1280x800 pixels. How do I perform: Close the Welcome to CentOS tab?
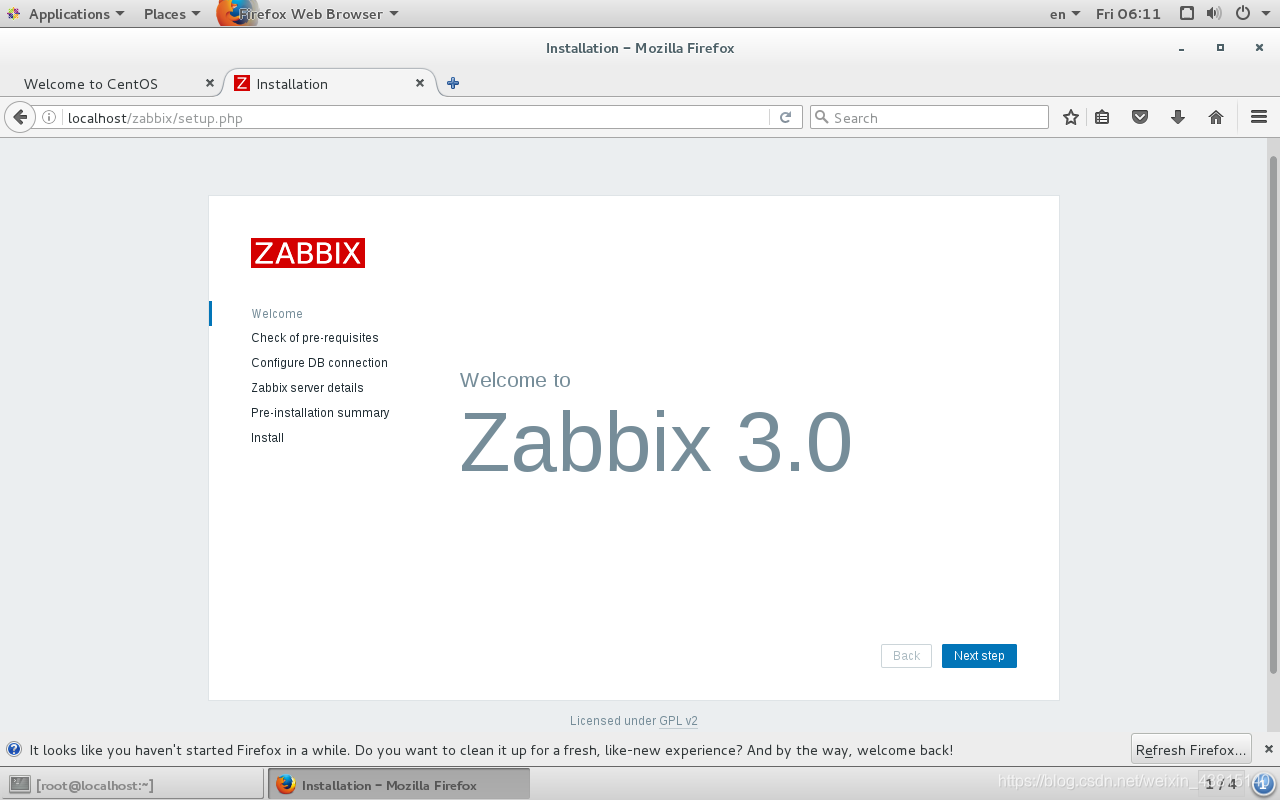click(x=209, y=83)
